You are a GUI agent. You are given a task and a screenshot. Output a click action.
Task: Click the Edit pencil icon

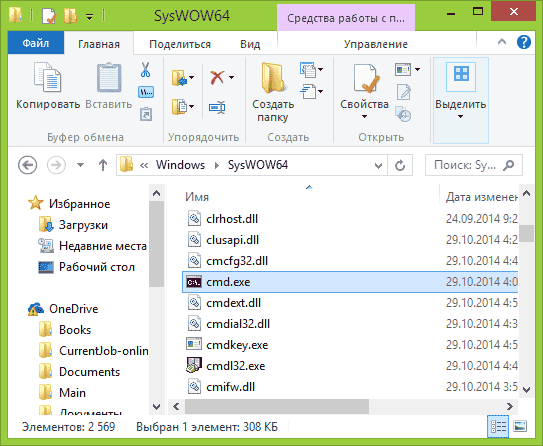tap(403, 92)
